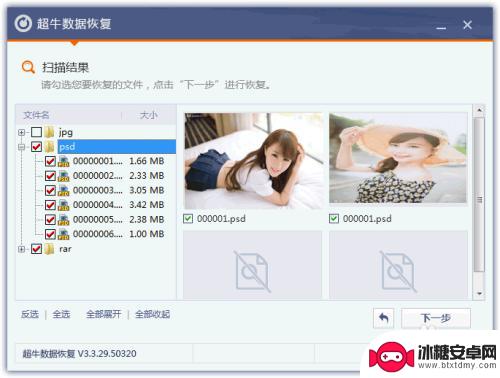The image size is (500, 378).
Task: Check the jpg folder checkbox
Action: (x=36, y=132)
